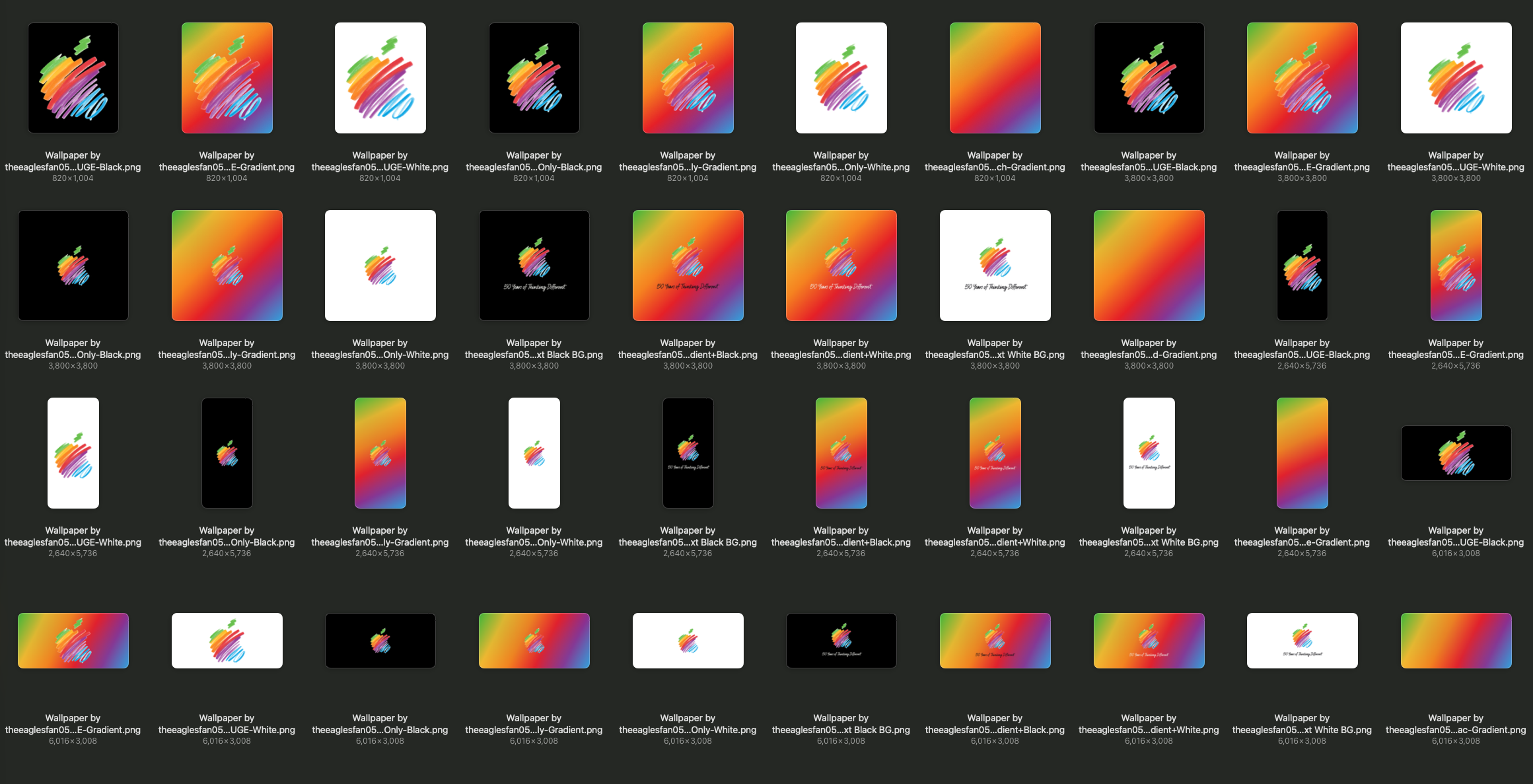Open the Only-White thumbnail captioned 2,640×5,736
1533x784 pixels.
click(534, 453)
